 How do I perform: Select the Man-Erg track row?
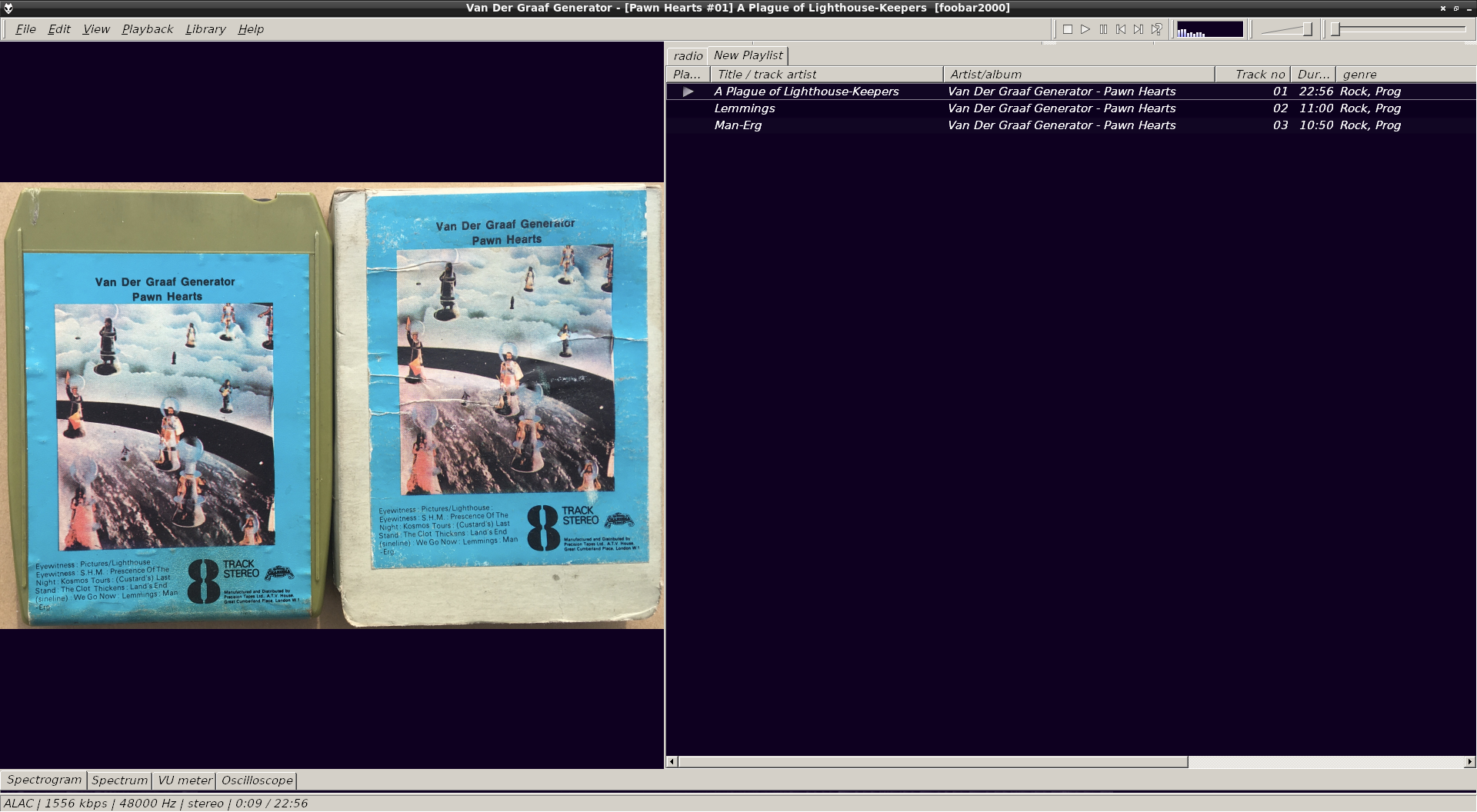coord(1071,125)
